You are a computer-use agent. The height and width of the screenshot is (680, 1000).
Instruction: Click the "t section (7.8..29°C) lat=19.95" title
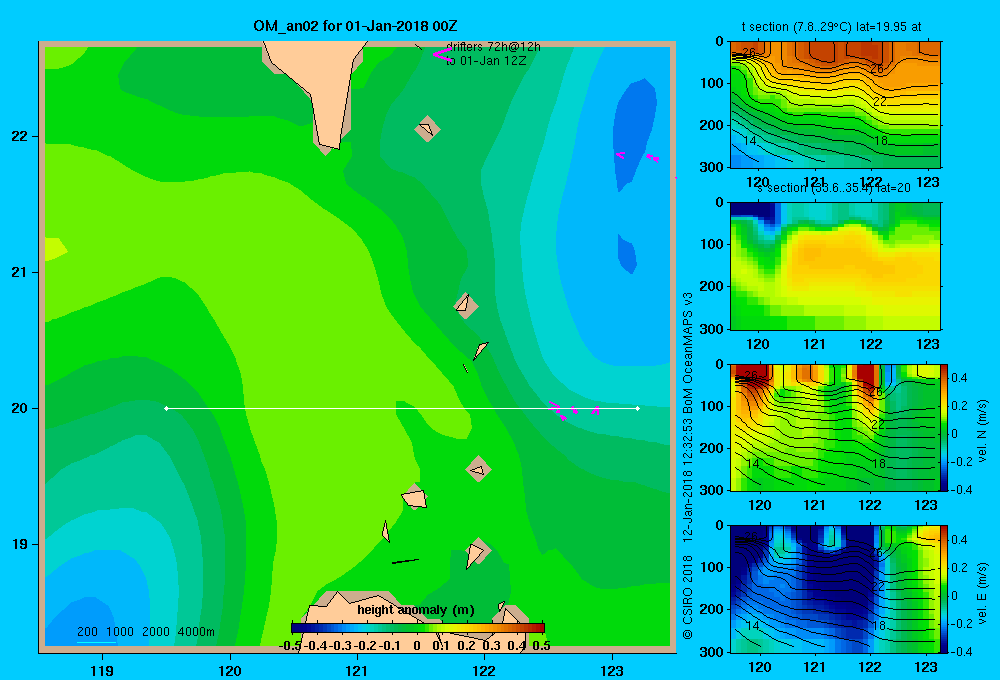pyautogui.click(x=831, y=27)
